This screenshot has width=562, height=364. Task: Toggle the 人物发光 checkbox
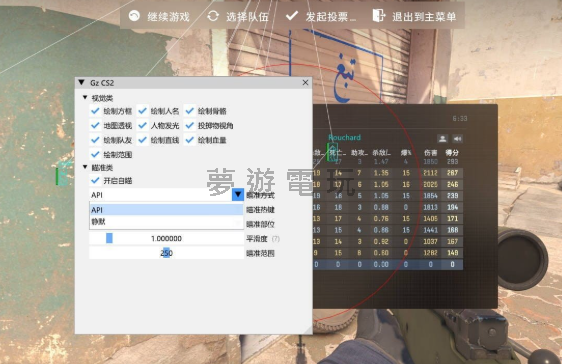(x=142, y=125)
